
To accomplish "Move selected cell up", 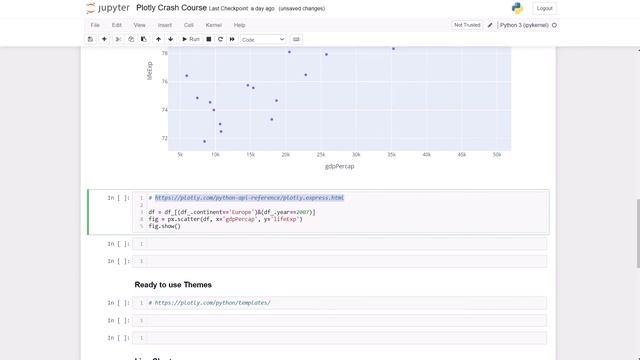I will (158, 39).
